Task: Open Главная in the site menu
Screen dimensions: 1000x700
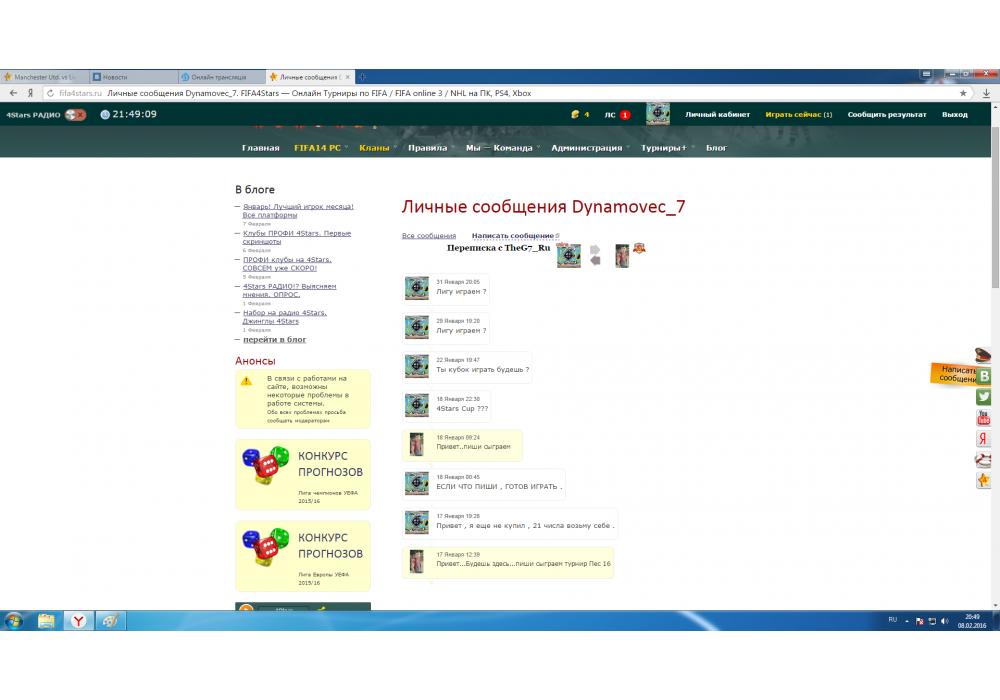Action: (260, 148)
